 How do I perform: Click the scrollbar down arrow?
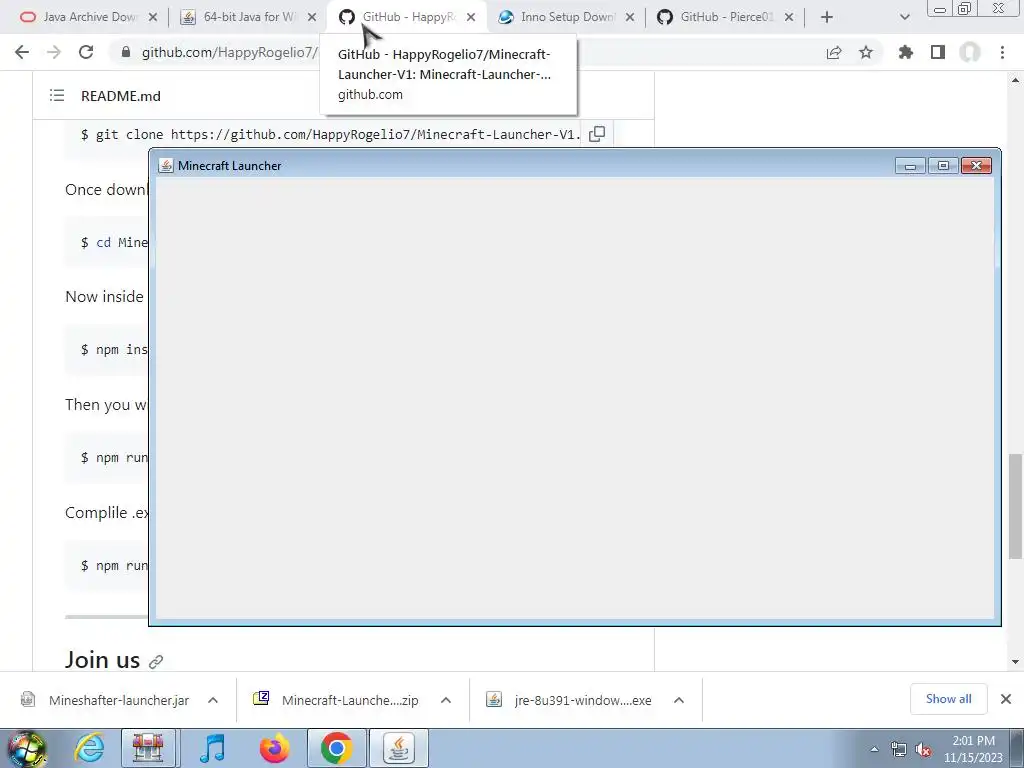[1015, 662]
